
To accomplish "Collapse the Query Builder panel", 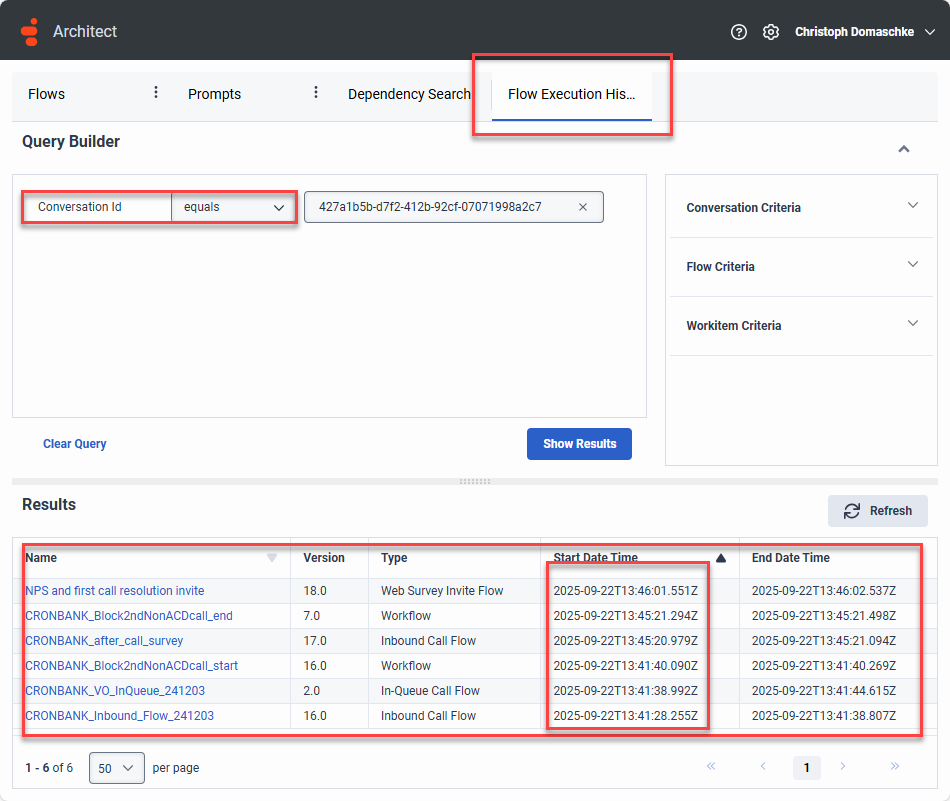I will pyautogui.click(x=904, y=149).
